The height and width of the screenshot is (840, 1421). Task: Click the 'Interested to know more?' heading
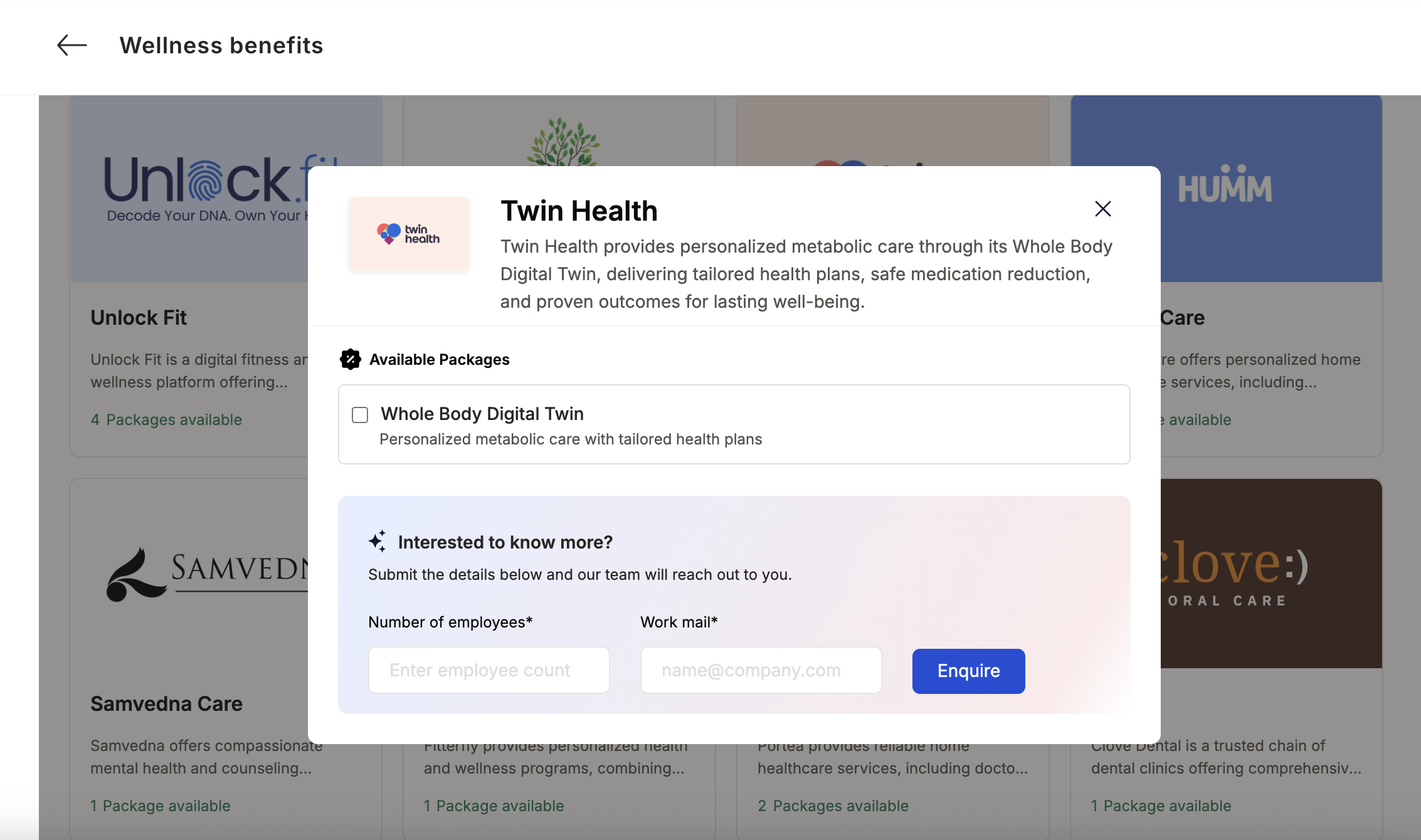click(505, 542)
